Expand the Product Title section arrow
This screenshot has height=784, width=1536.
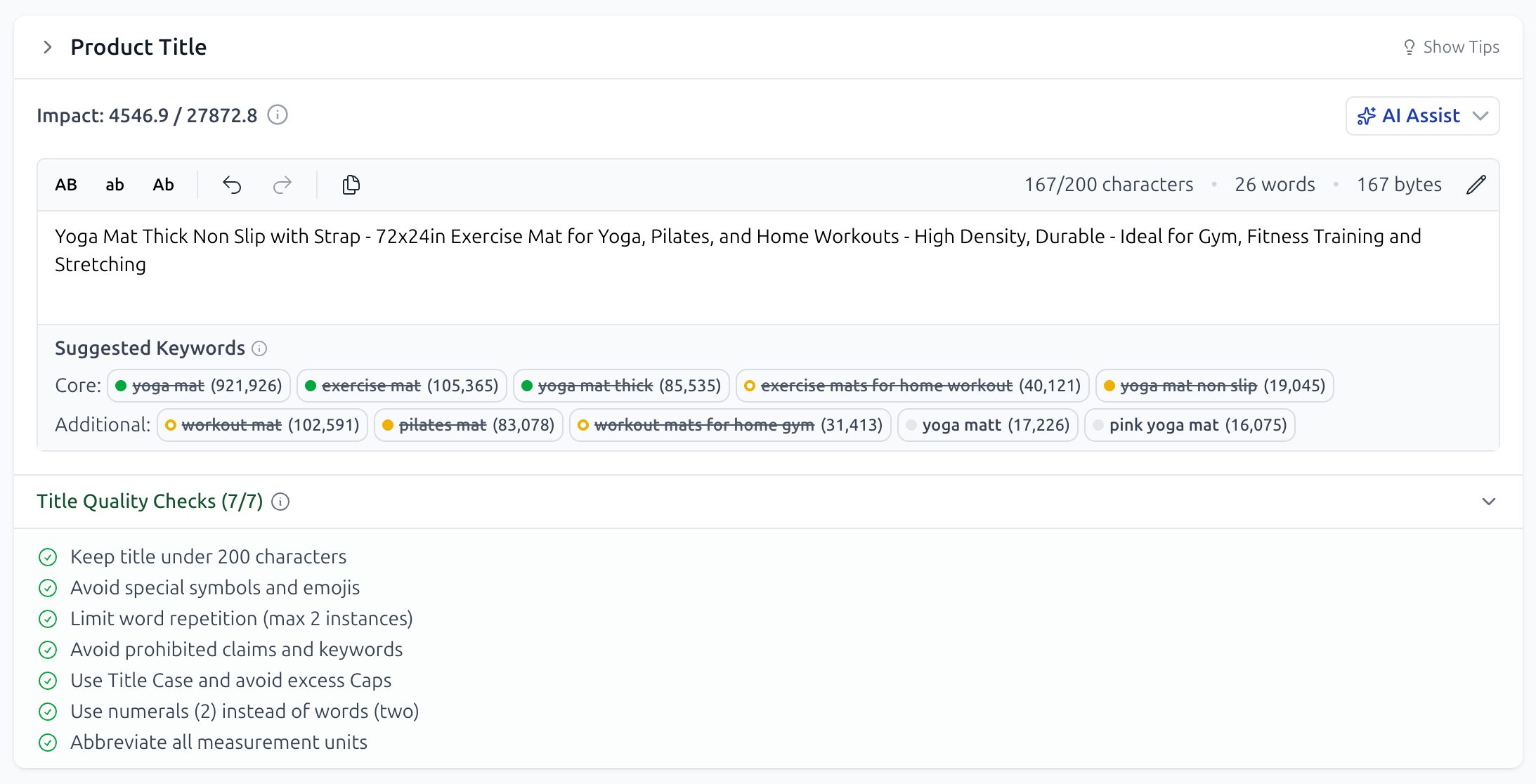click(47, 47)
